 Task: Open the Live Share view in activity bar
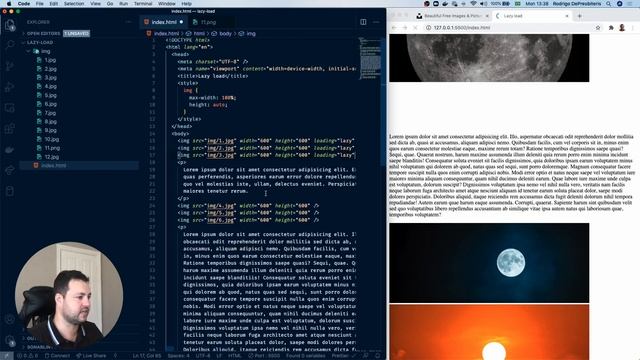coord(9,170)
